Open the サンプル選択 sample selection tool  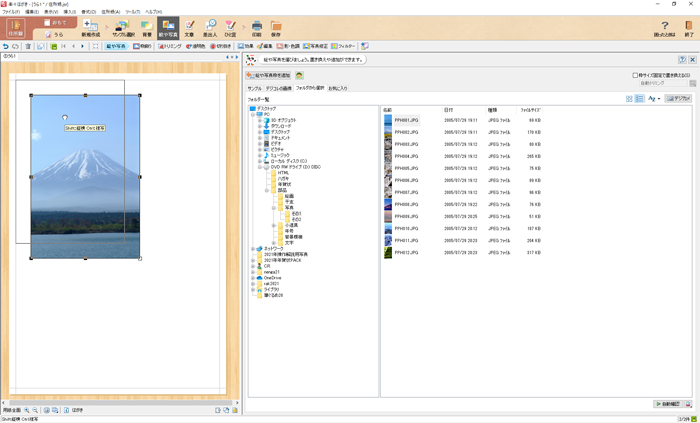(x=121, y=26)
